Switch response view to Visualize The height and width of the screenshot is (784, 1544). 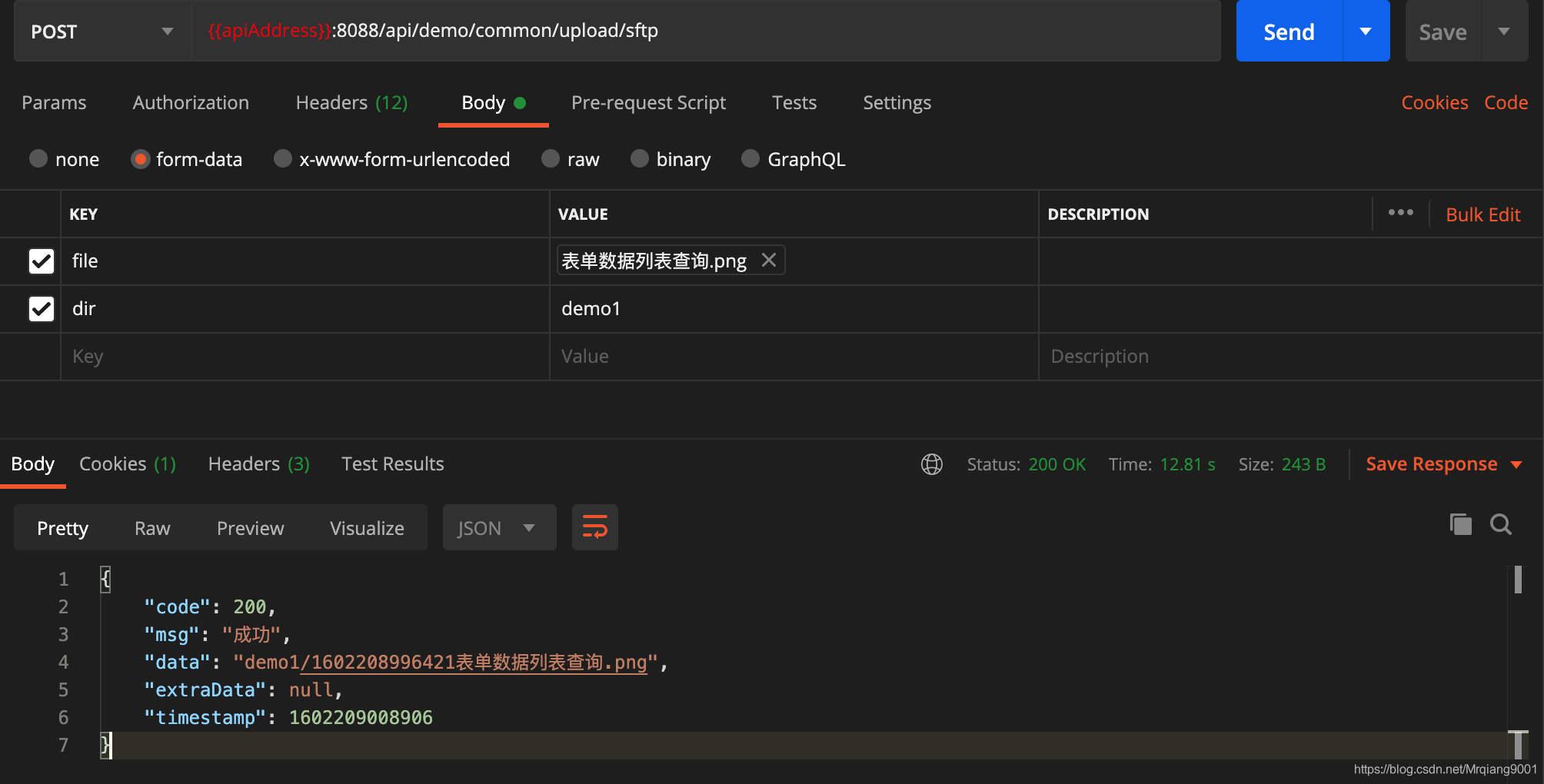pyautogui.click(x=367, y=528)
